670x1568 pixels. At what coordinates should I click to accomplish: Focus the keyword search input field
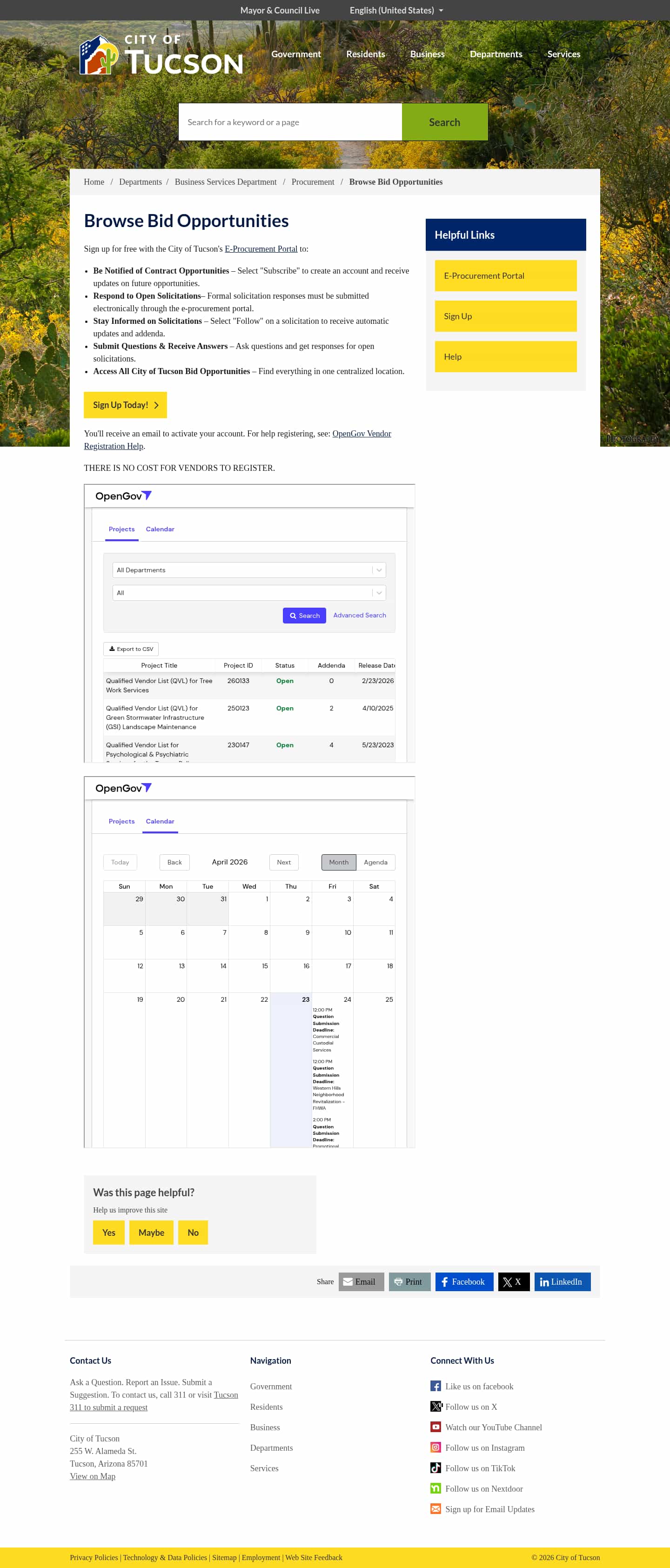[x=290, y=122]
